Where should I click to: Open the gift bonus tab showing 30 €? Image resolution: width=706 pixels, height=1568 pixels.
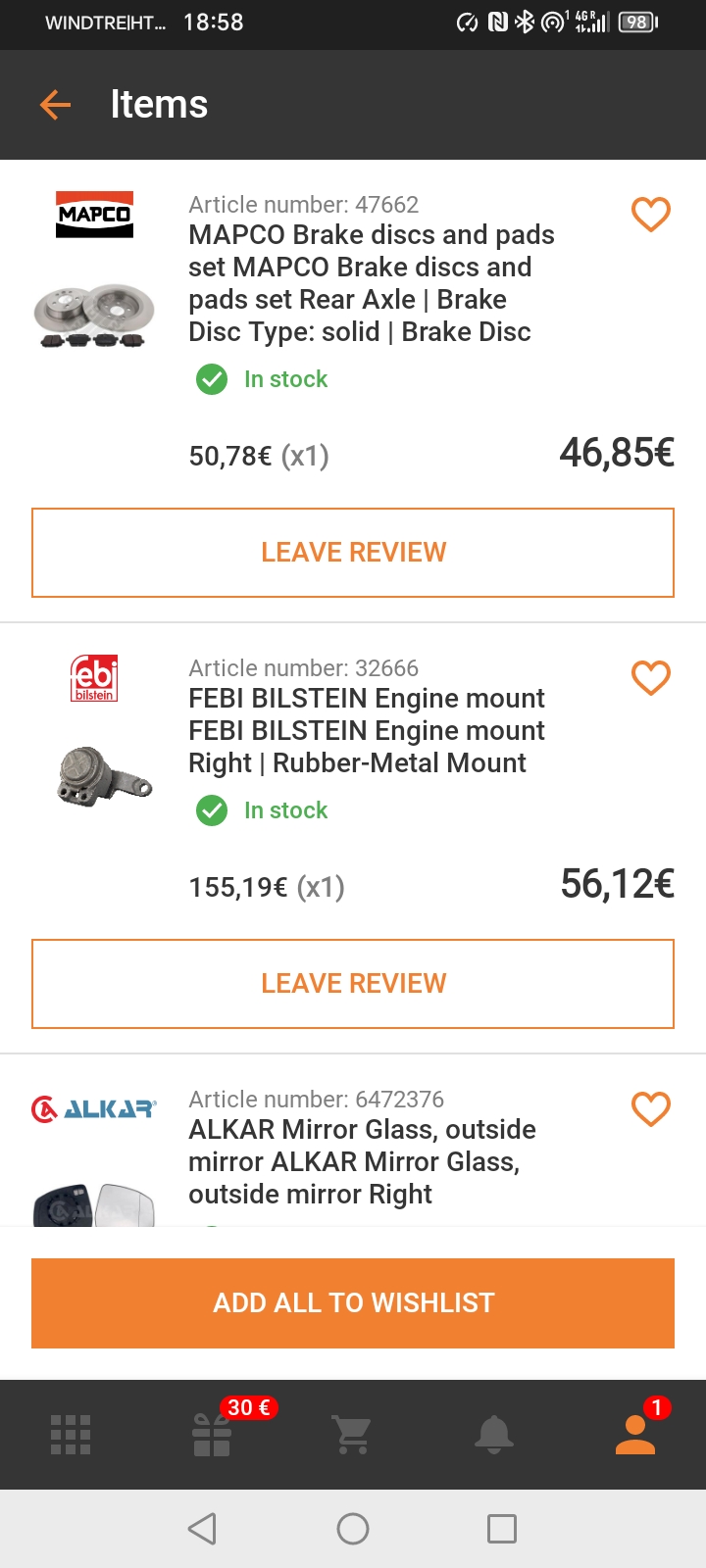[213, 1435]
